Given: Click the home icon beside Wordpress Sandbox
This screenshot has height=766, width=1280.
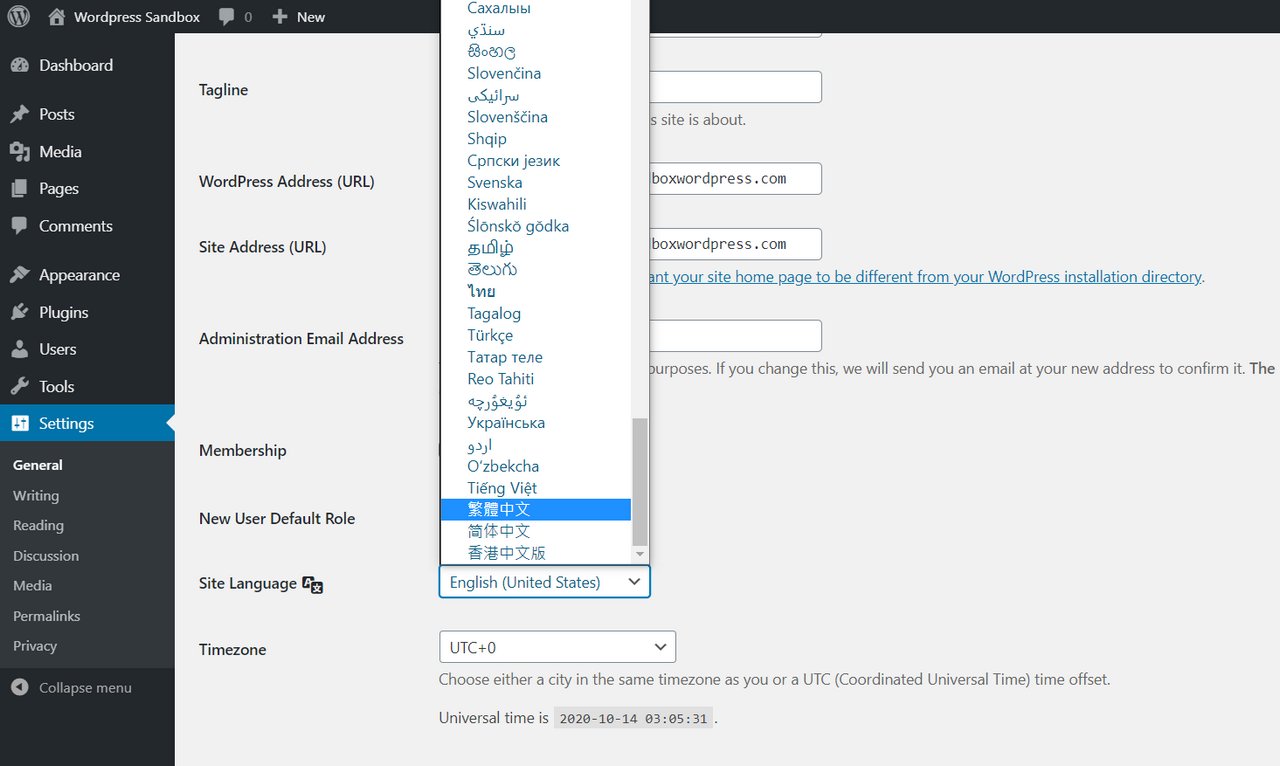Looking at the screenshot, I should (x=57, y=17).
